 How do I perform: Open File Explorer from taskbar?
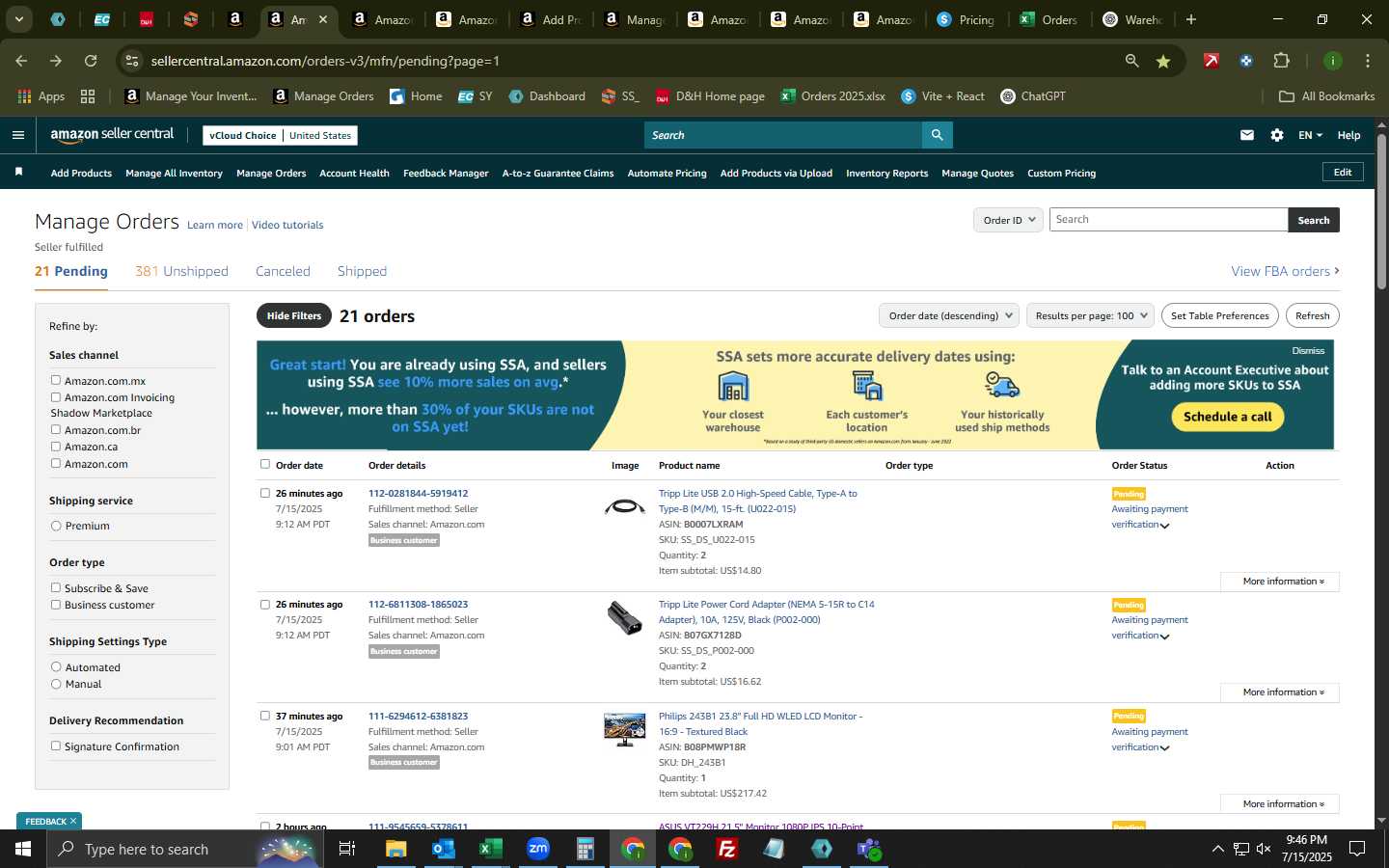coord(396,849)
